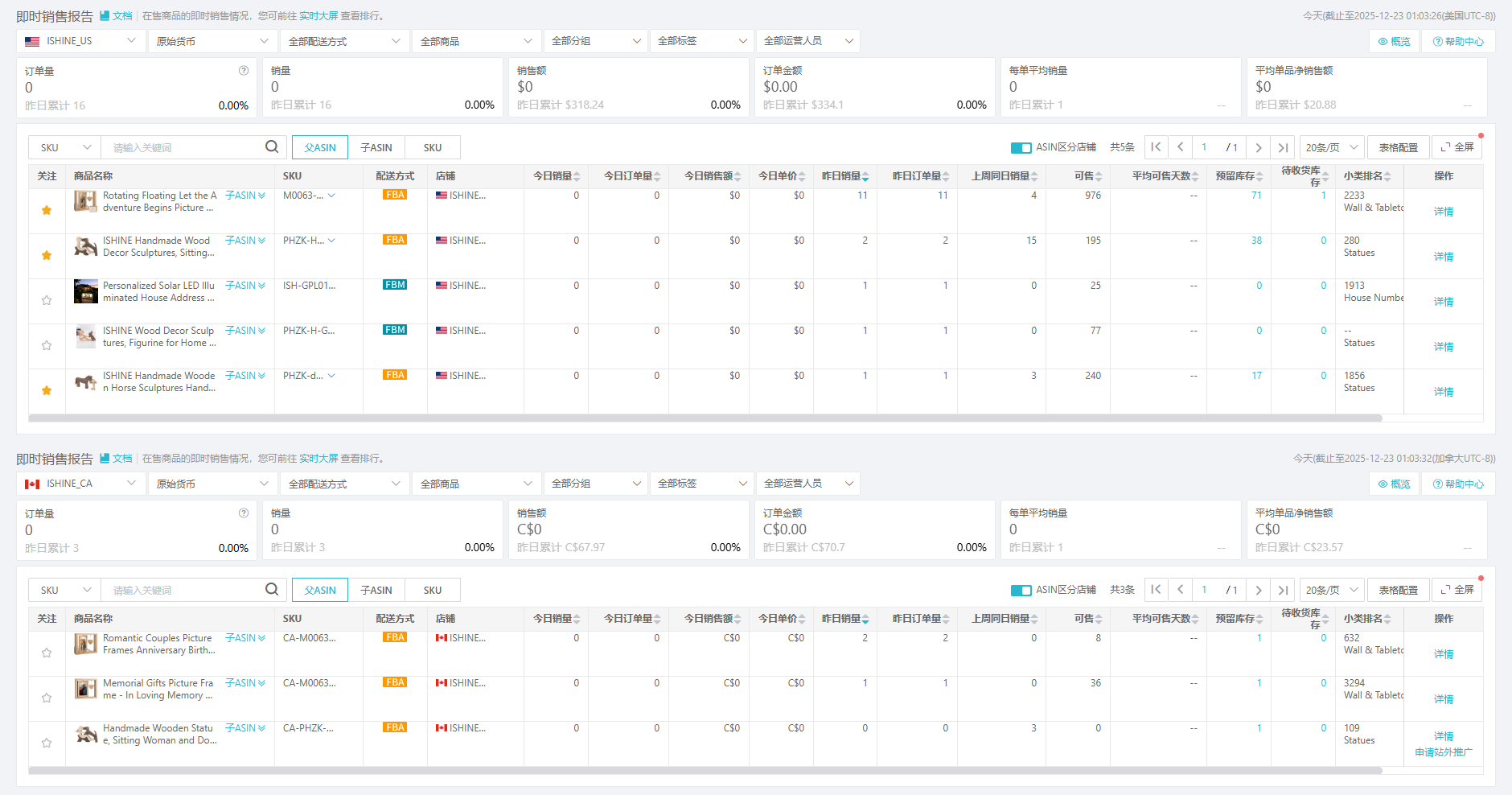Screen dimensions: 1512x795
Task: Open 全部运营人员 dropdown in the US report
Action: 808,41
